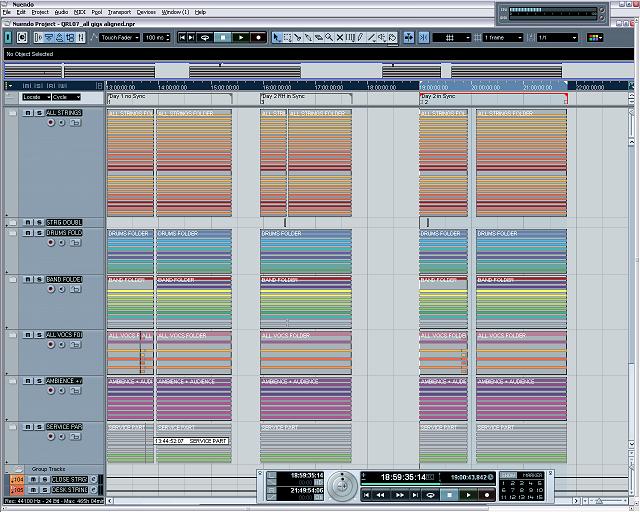Viewport: 640px width, 512px height.
Task: Show the Event Infoline
Action: click(49, 38)
